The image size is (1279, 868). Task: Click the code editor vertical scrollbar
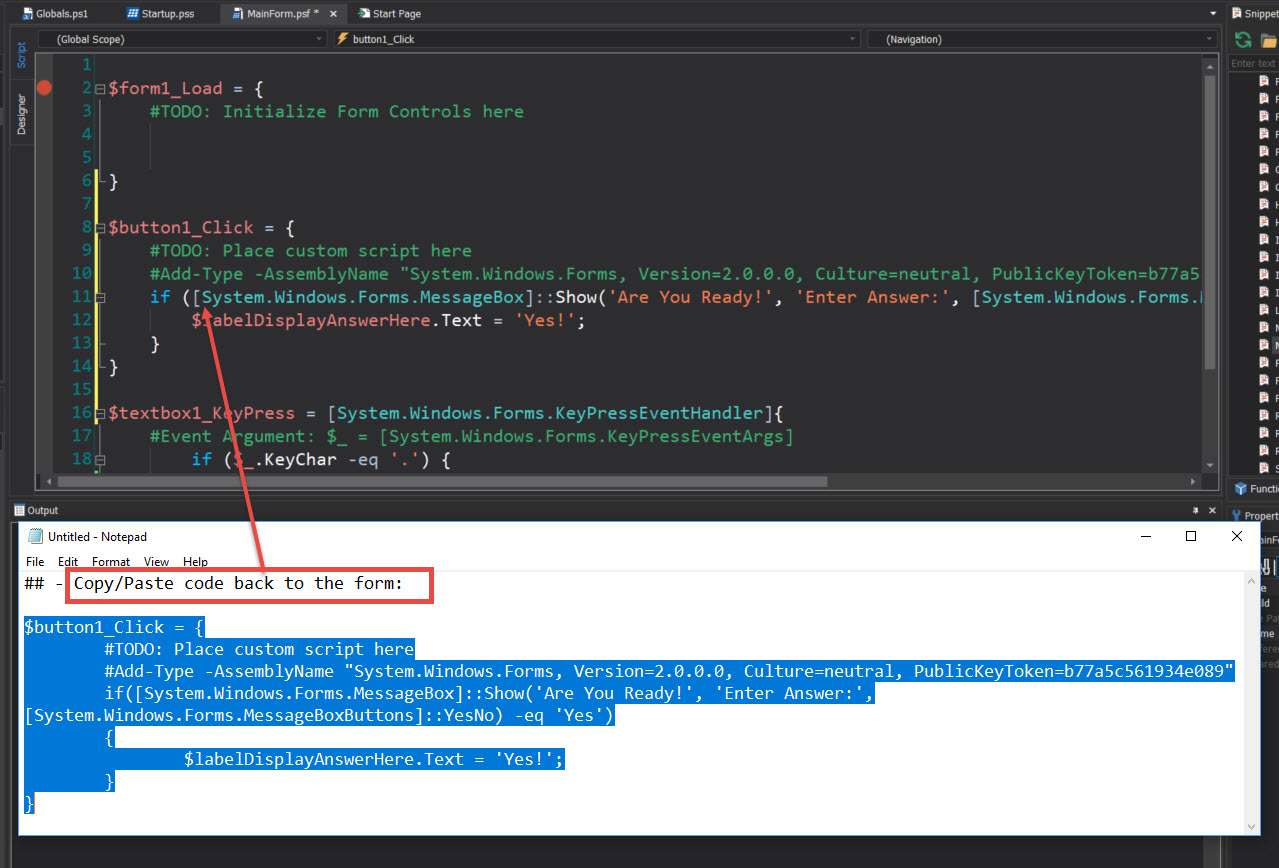tap(1210, 265)
